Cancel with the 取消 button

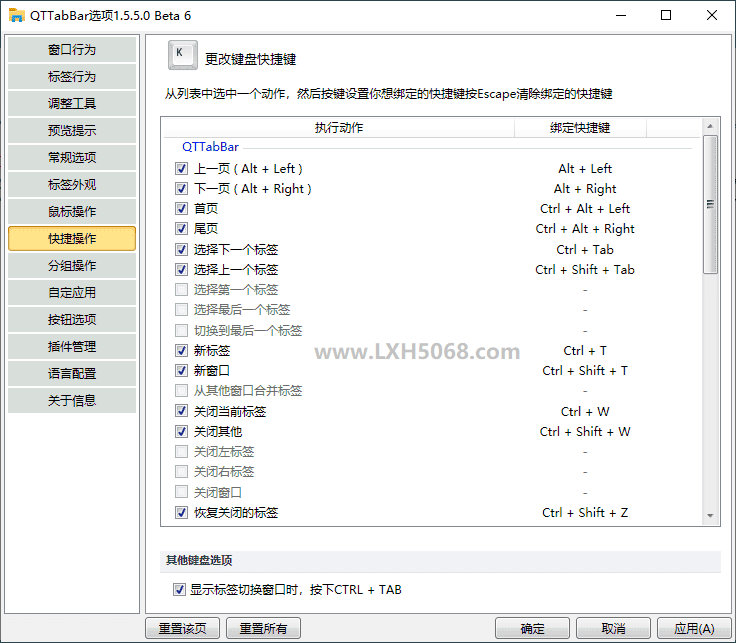click(x=613, y=628)
